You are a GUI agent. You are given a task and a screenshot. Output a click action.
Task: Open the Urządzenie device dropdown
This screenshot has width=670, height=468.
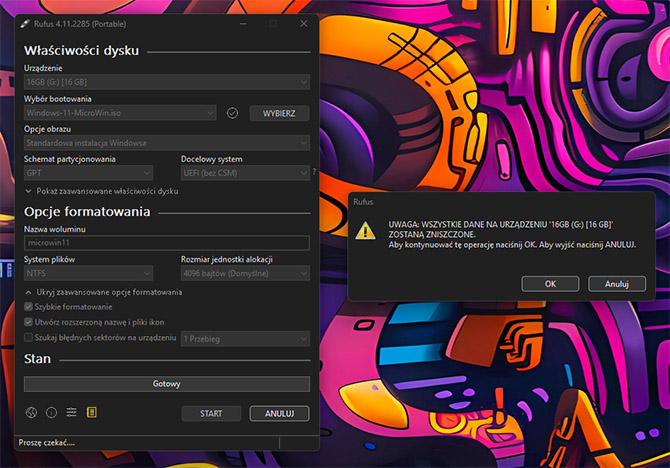tap(167, 82)
